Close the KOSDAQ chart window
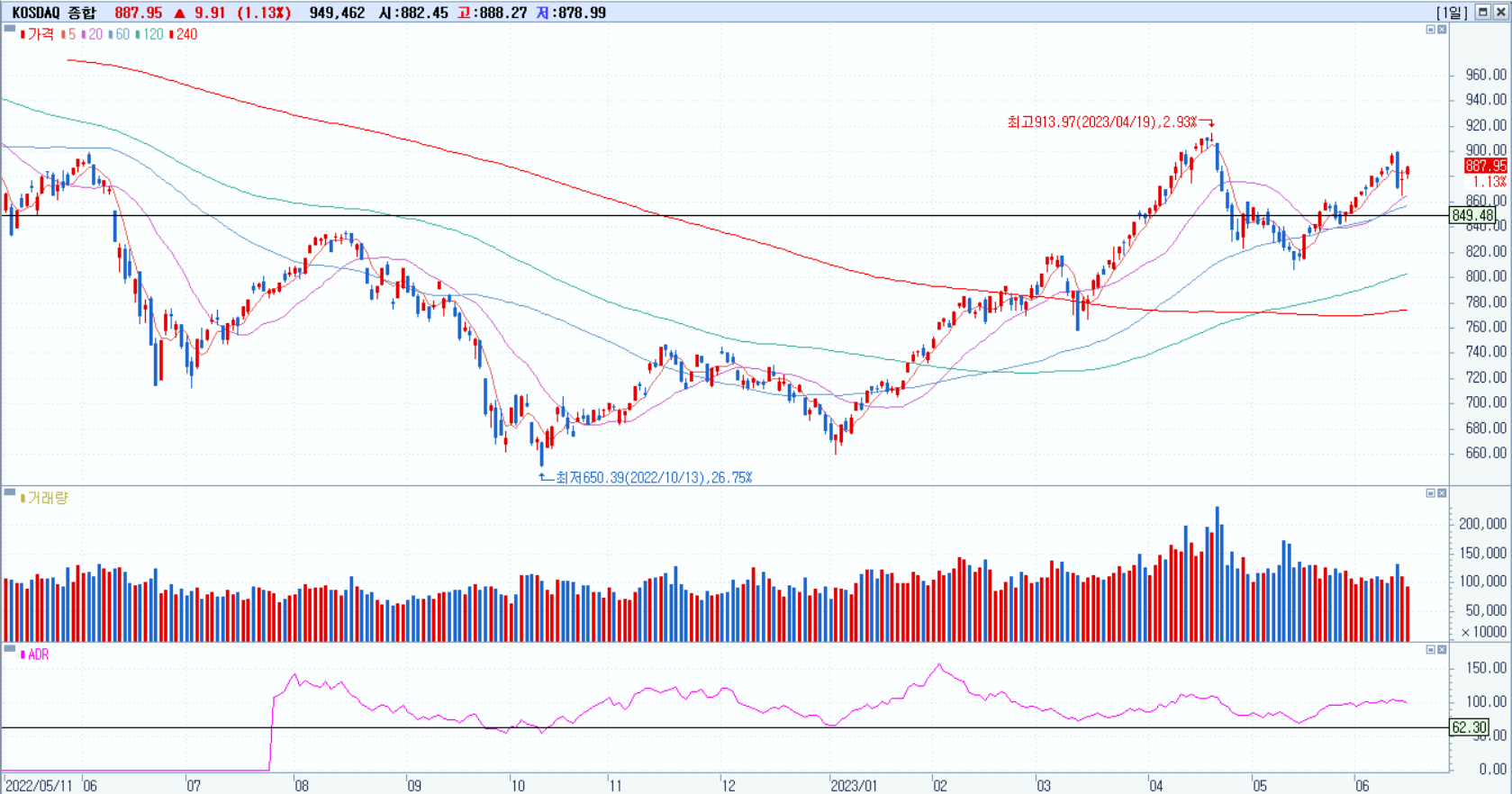 [1500, 13]
